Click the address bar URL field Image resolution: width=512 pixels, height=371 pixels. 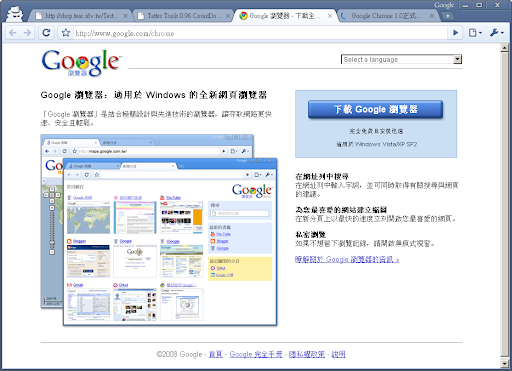tap(260, 33)
